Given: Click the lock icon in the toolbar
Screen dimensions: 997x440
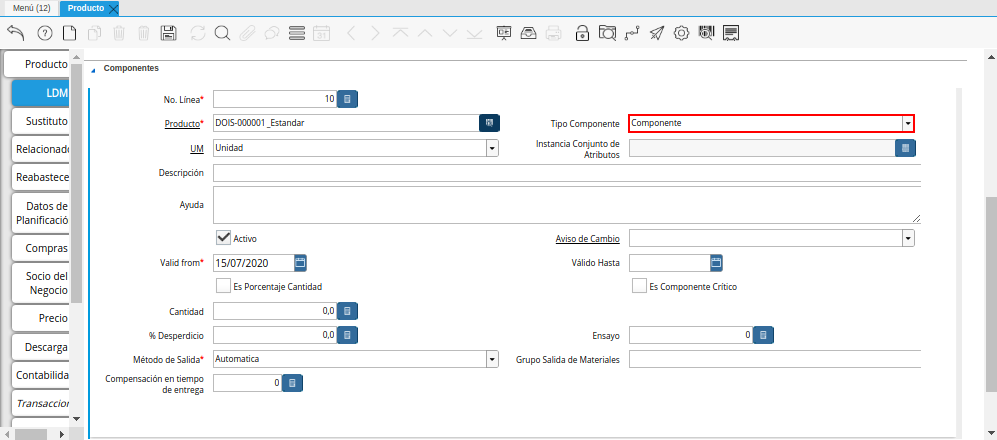Looking at the screenshot, I should [582, 33].
